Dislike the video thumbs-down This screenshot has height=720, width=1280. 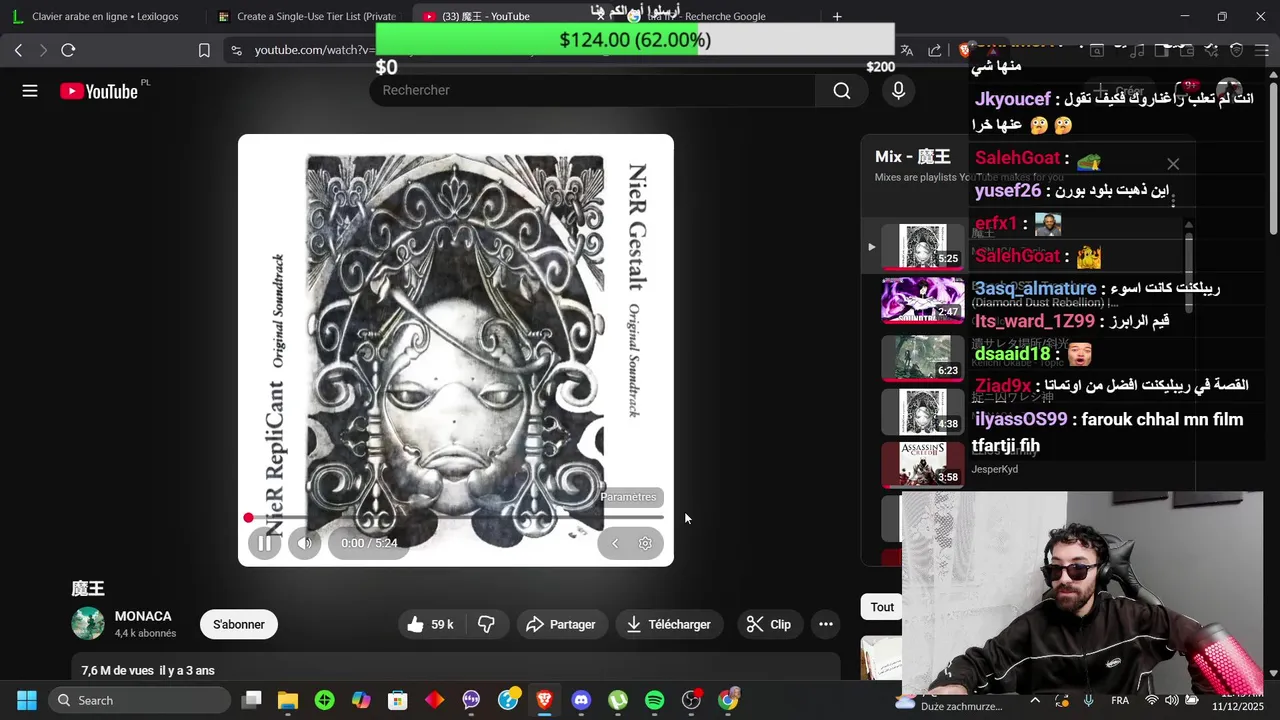click(487, 624)
